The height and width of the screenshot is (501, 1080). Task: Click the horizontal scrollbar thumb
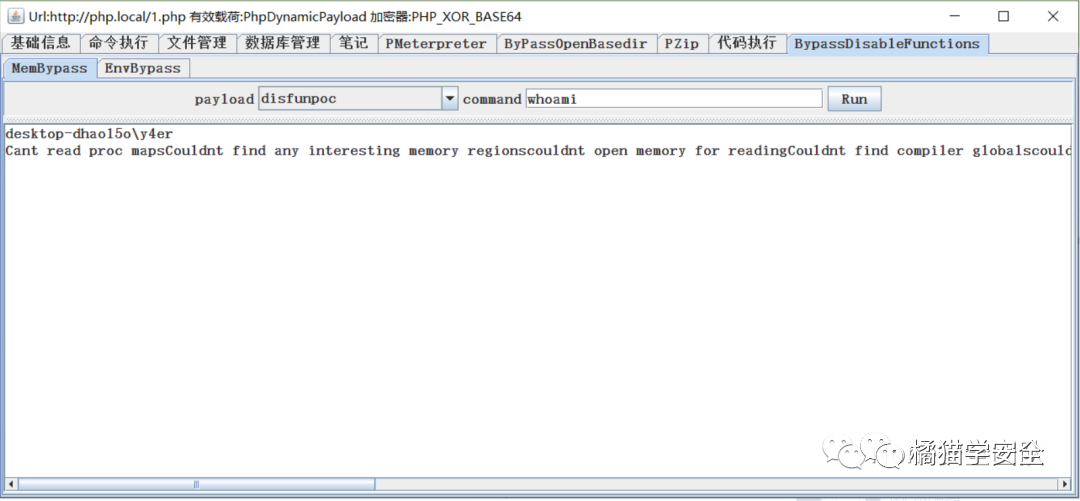(196, 484)
